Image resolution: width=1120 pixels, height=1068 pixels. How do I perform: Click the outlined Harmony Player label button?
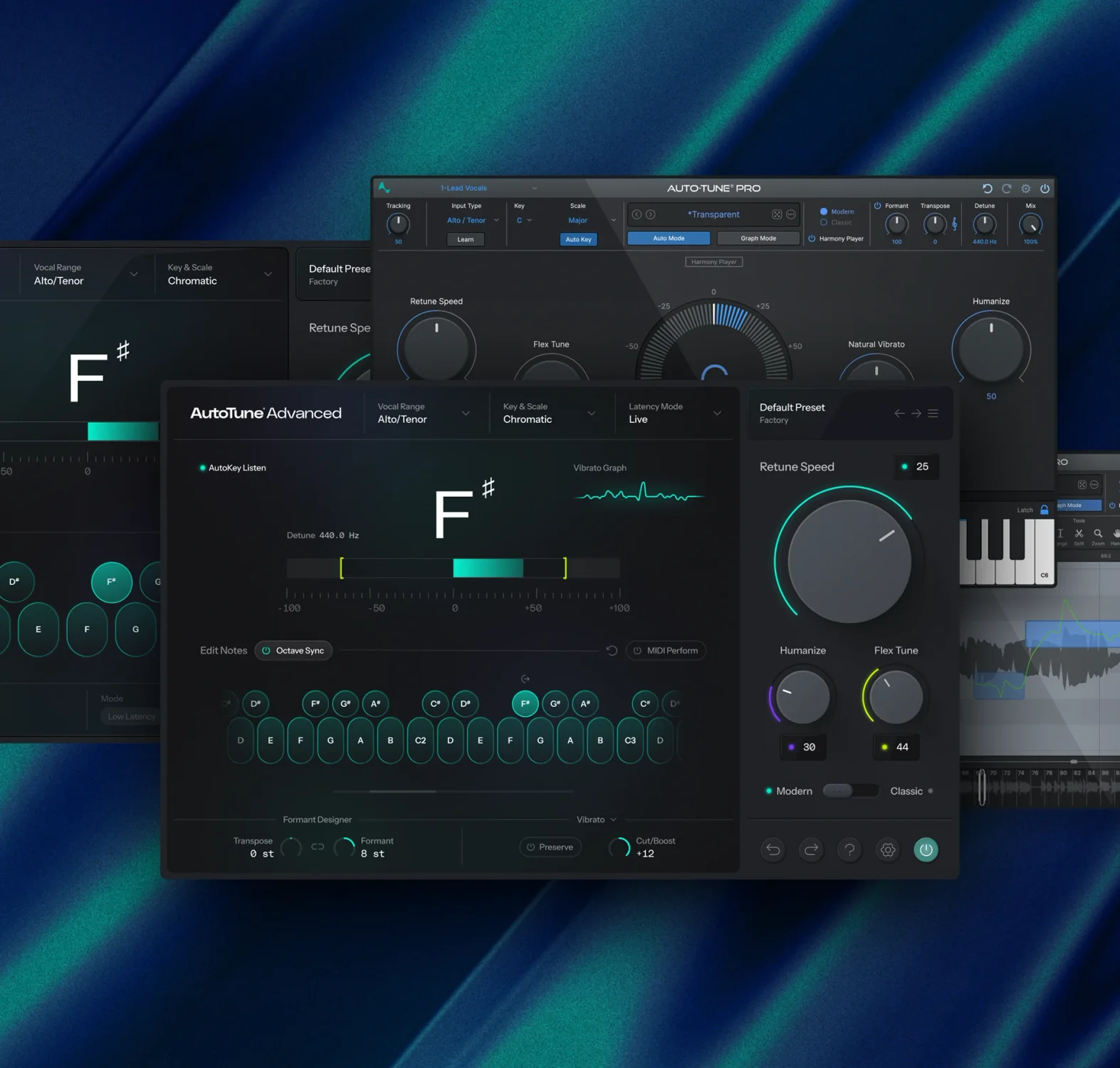[x=713, y=262]
